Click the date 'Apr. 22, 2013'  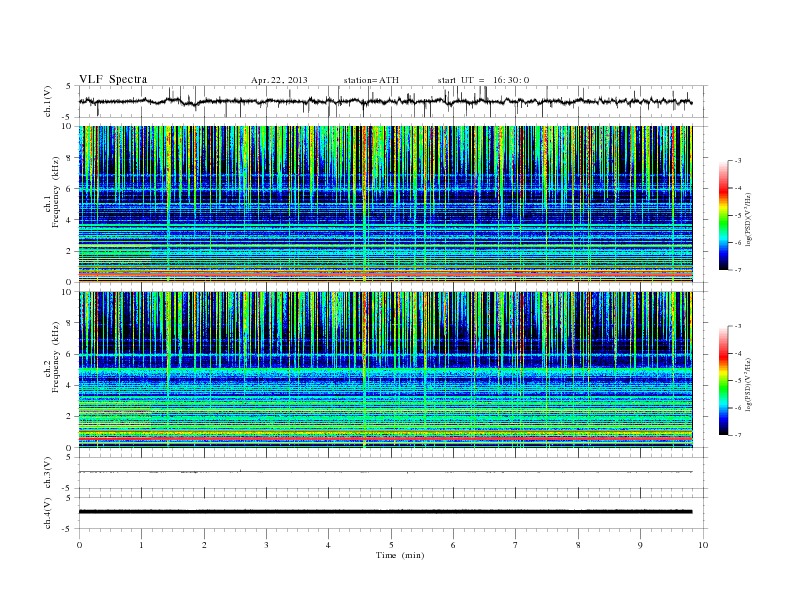279,80
